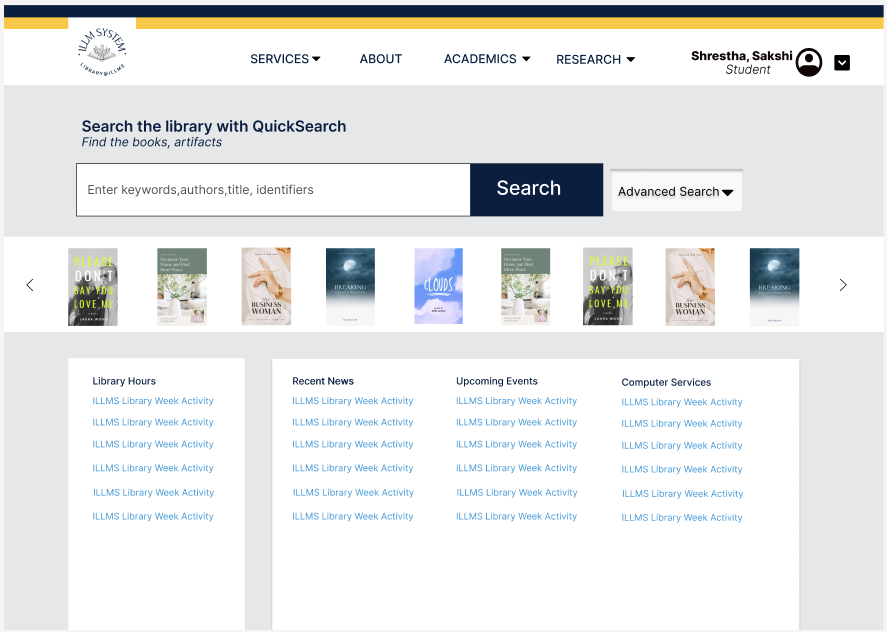
Task: Open the leftmost Please Don't Say You Love Me cover
Action: click(93, 286)
